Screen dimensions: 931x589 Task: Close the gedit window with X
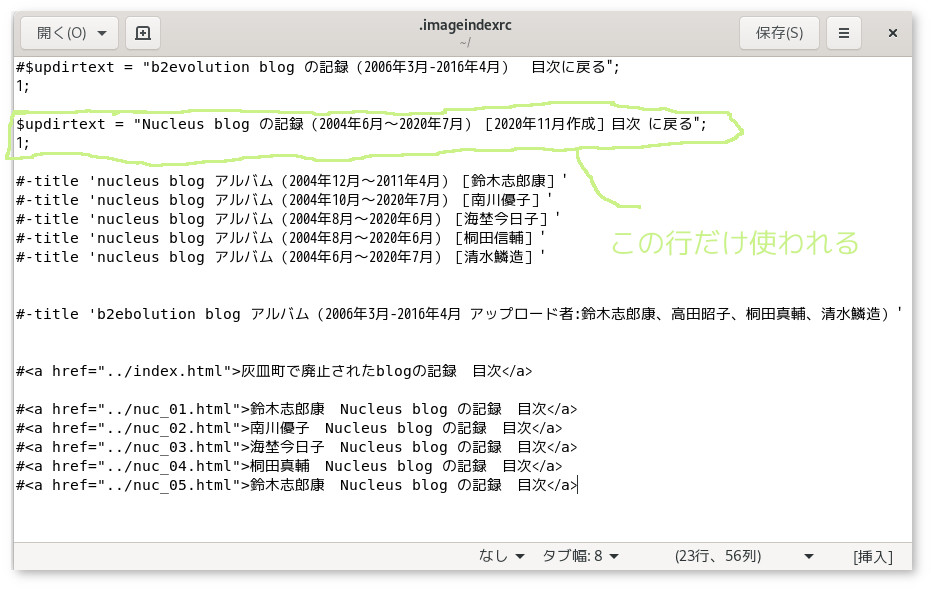893,33
